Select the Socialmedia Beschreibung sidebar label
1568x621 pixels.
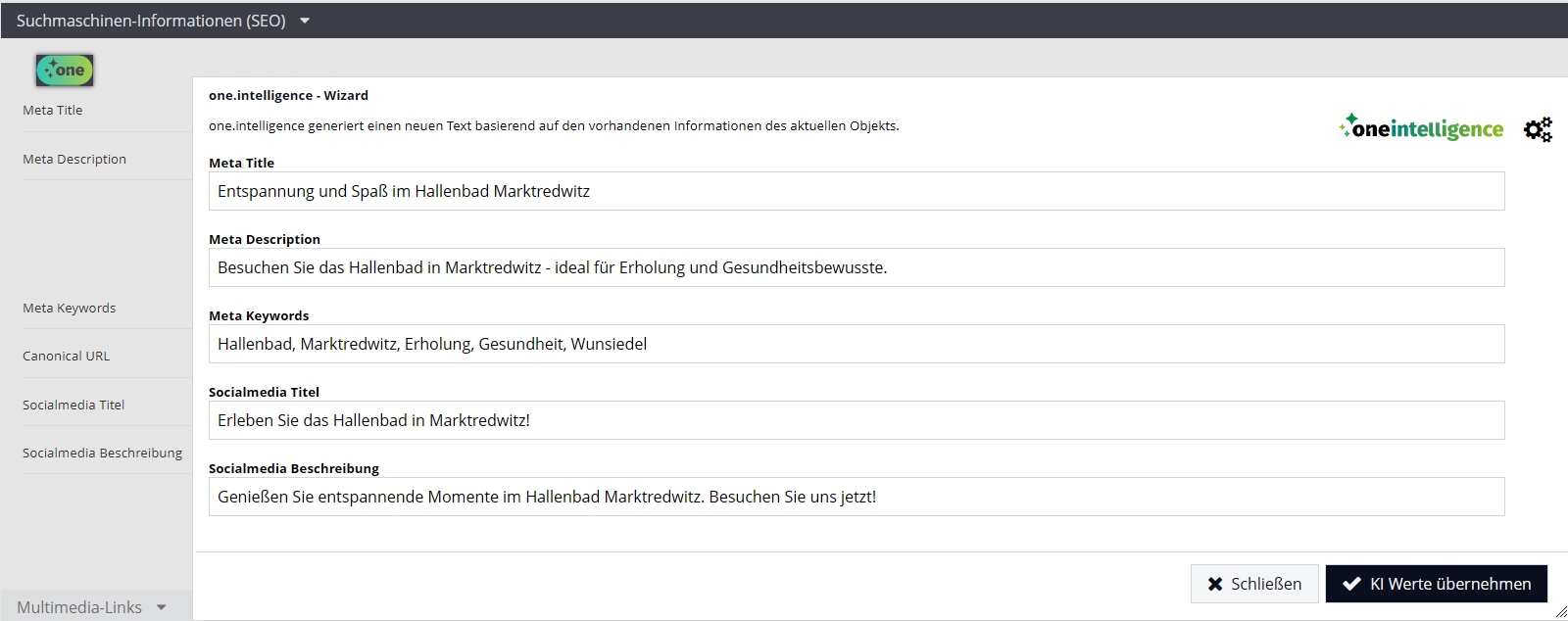click(103, 454)
